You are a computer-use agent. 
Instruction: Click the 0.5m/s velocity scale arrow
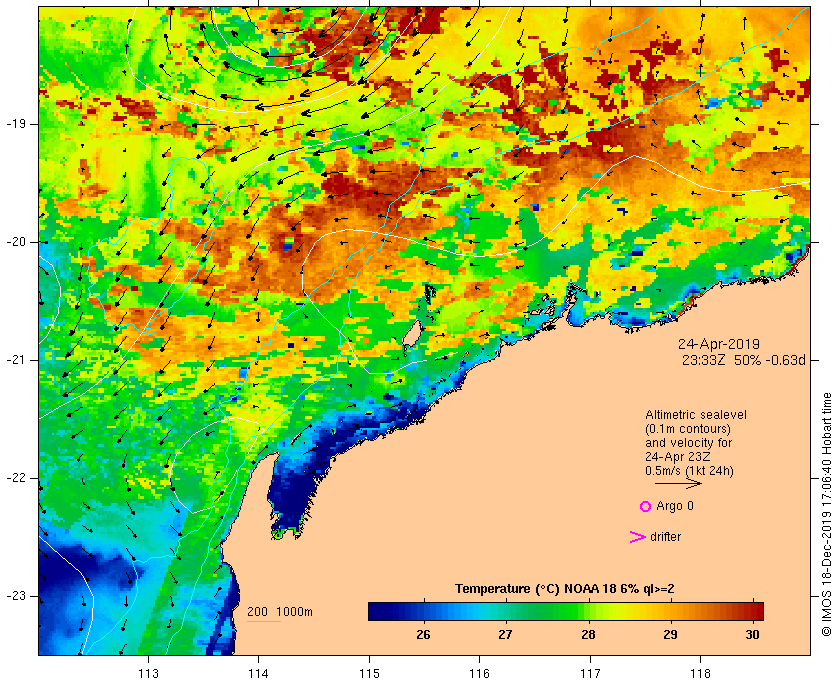pos(678,483)
